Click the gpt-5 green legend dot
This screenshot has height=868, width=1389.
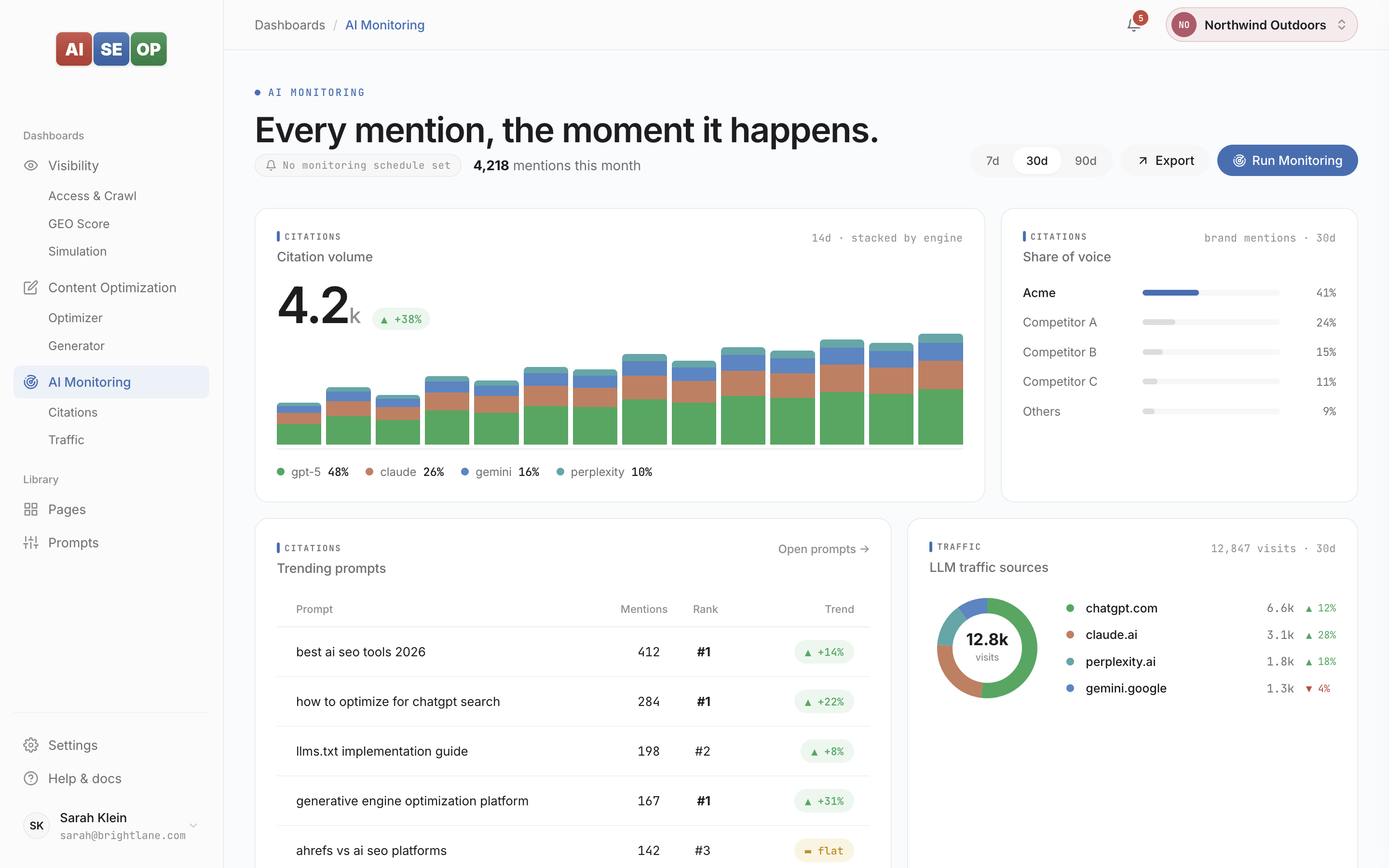pyautogui.click(x=281, y=472)
